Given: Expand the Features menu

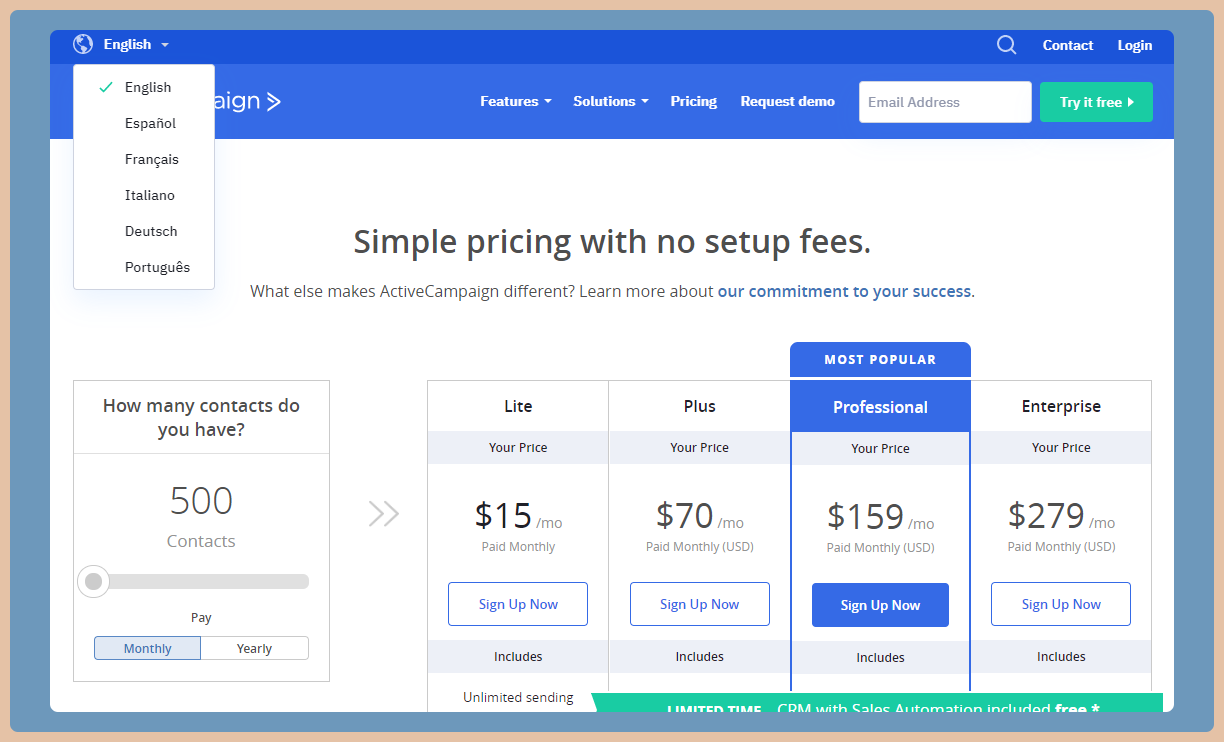Looking at the screenshot, I should pyautogui.click(x=515, y=101).
